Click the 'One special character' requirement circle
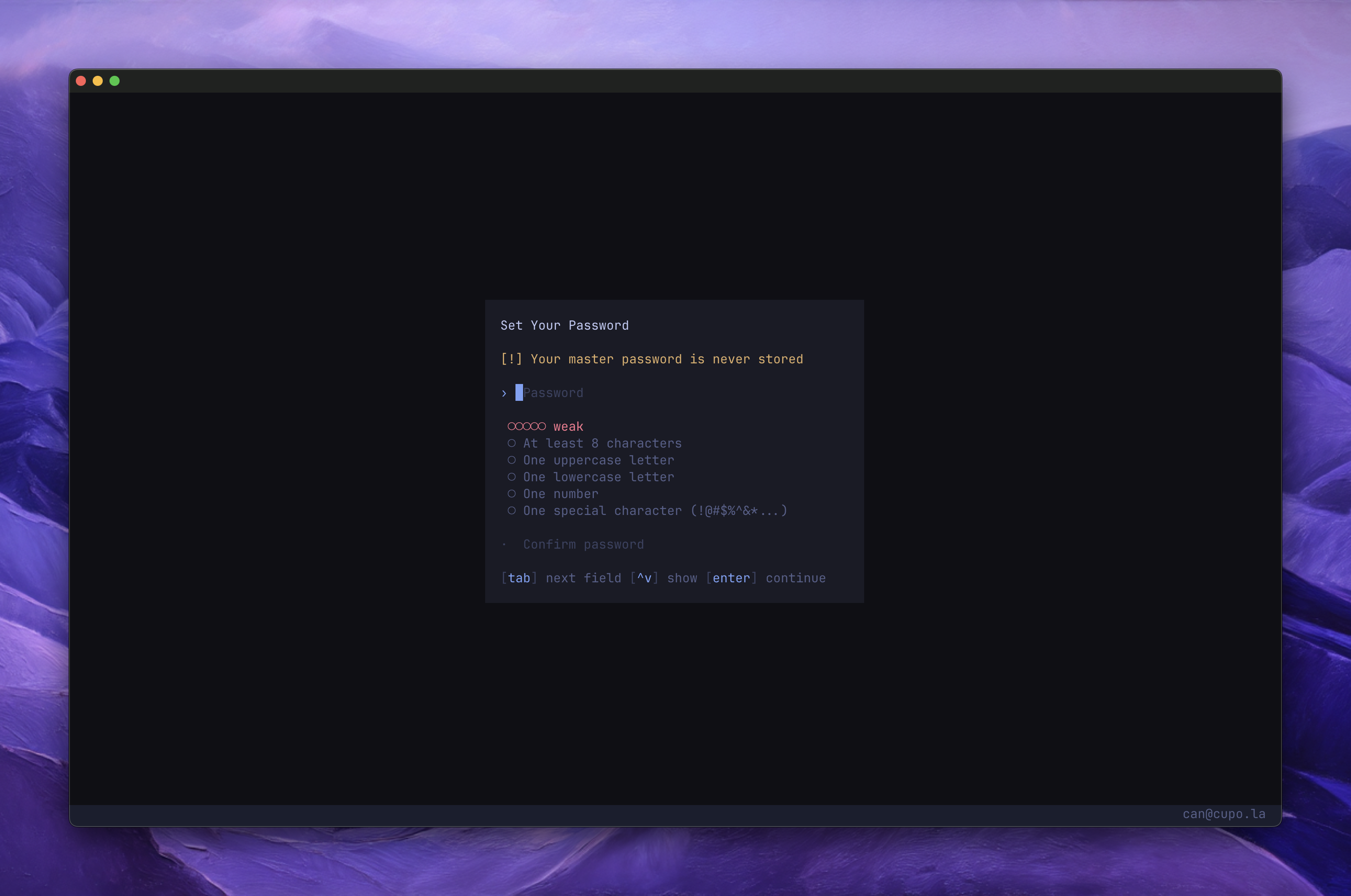 (512, 511)
